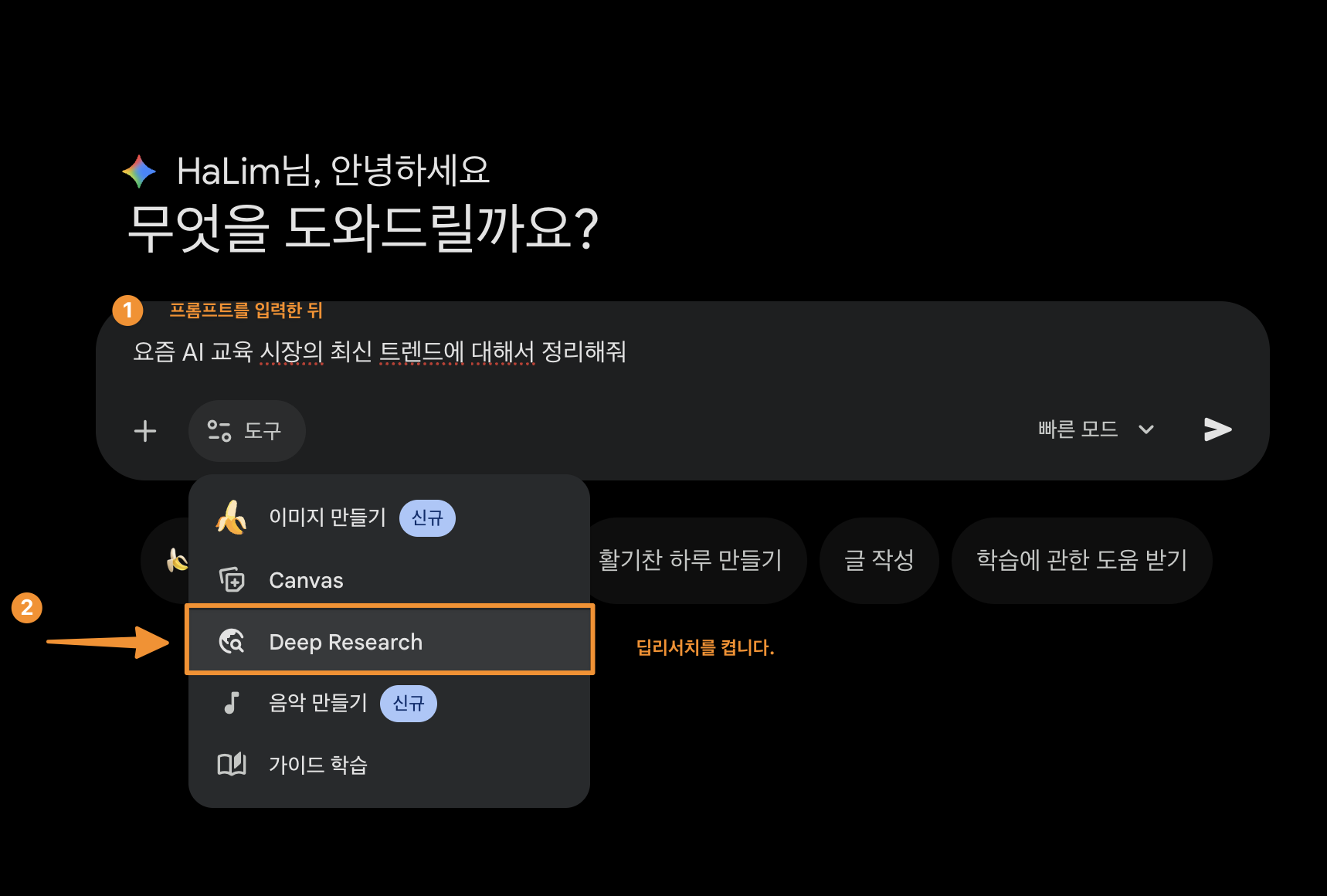Collapse the tools menu via its chevron
The width and height of the screenshot is (1327, 896).
[x=1146, y=429]
